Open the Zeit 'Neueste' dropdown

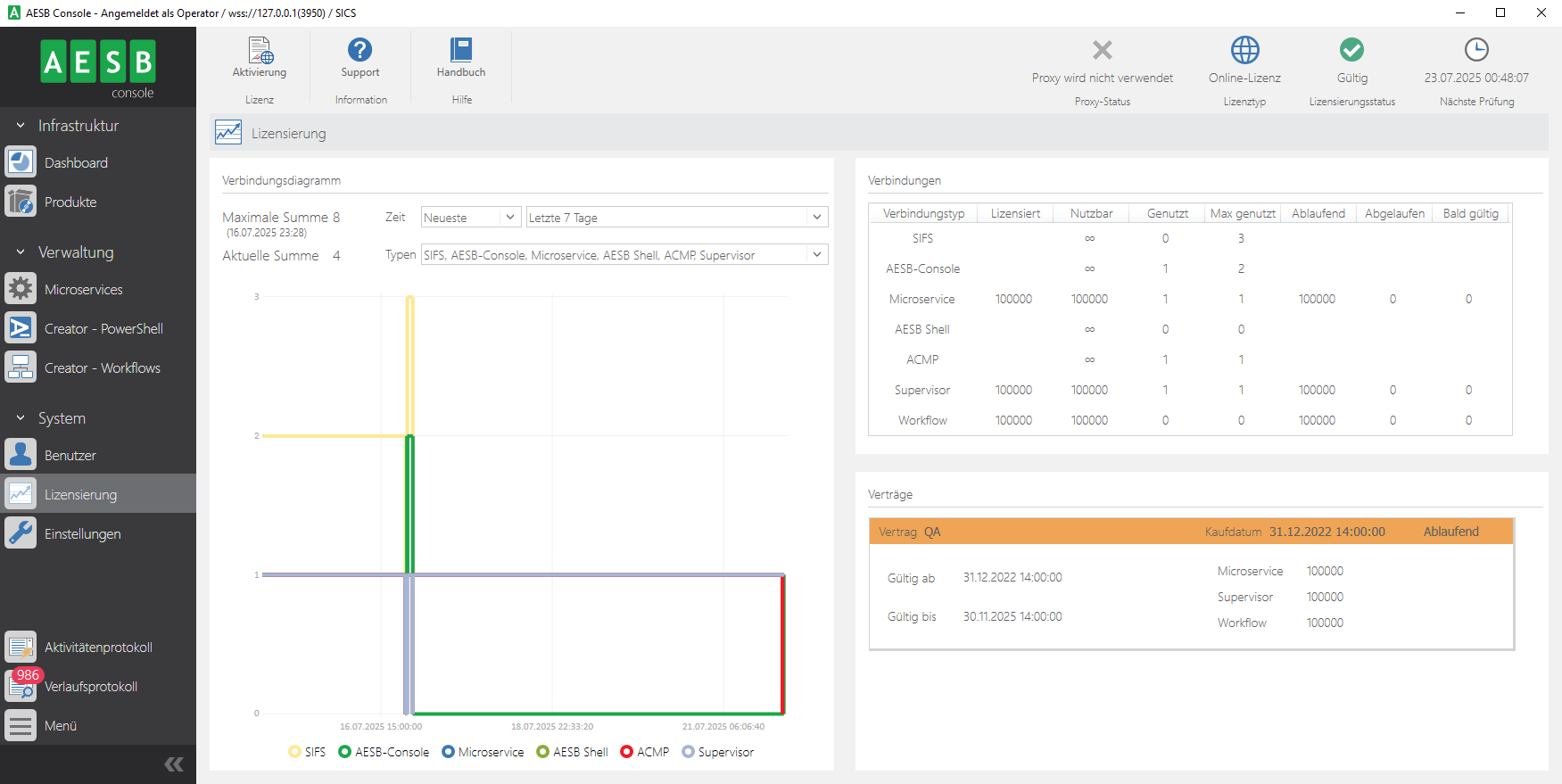470,218
